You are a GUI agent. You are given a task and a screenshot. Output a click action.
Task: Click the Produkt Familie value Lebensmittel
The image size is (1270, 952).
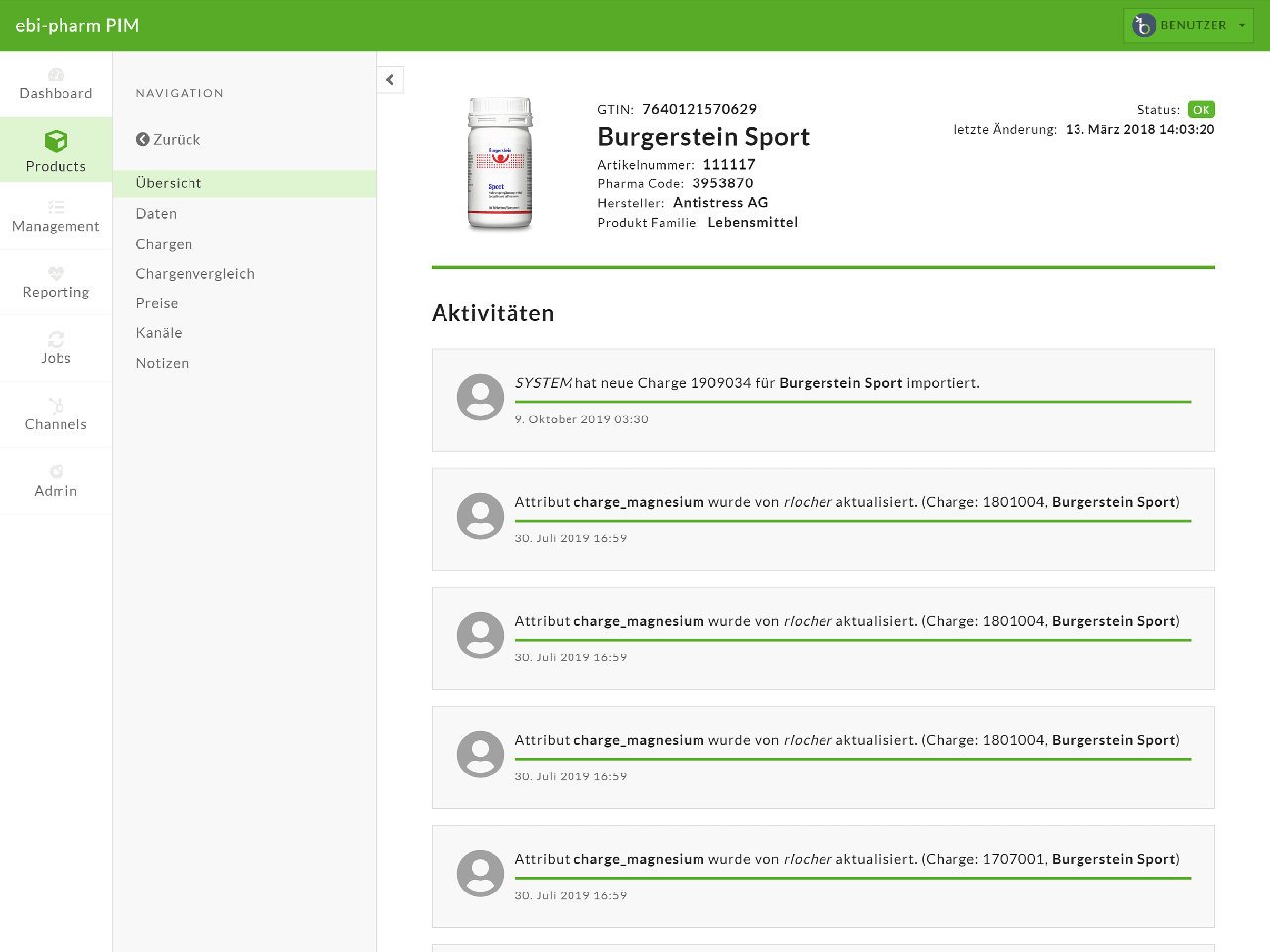753,223
